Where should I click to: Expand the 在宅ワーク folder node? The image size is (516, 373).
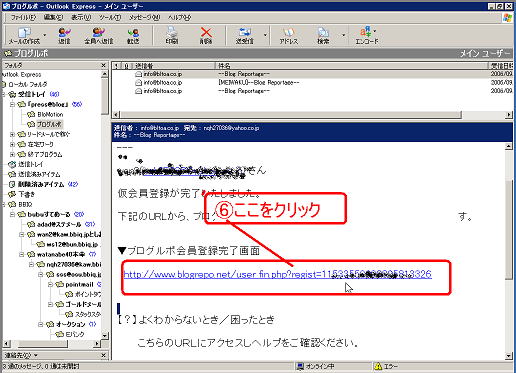(x=12, y=144)
